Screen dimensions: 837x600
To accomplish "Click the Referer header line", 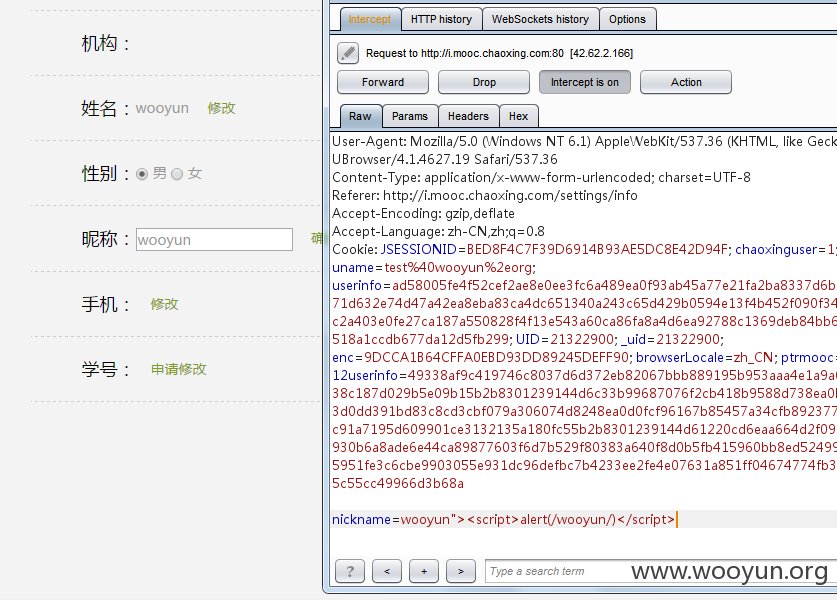I will [485, 195].
